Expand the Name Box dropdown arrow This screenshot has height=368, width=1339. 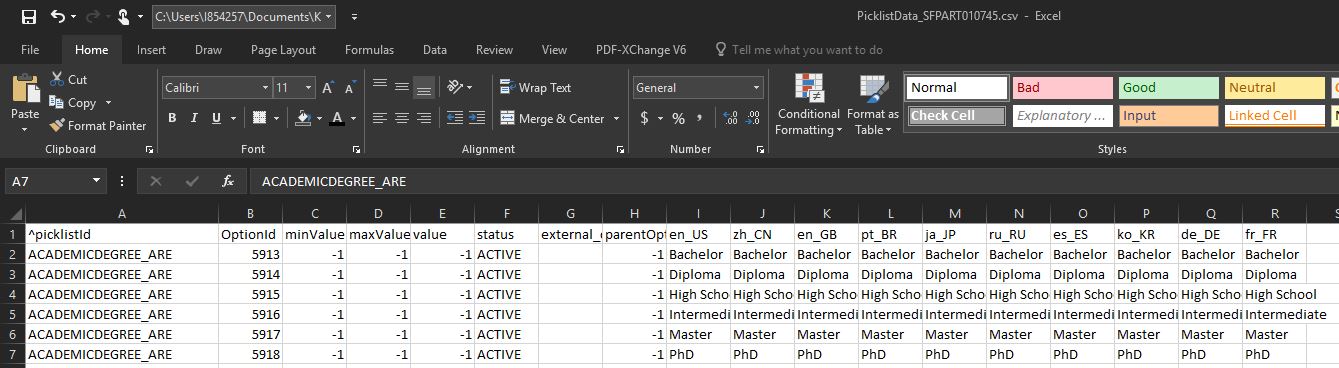coord(97,182)
